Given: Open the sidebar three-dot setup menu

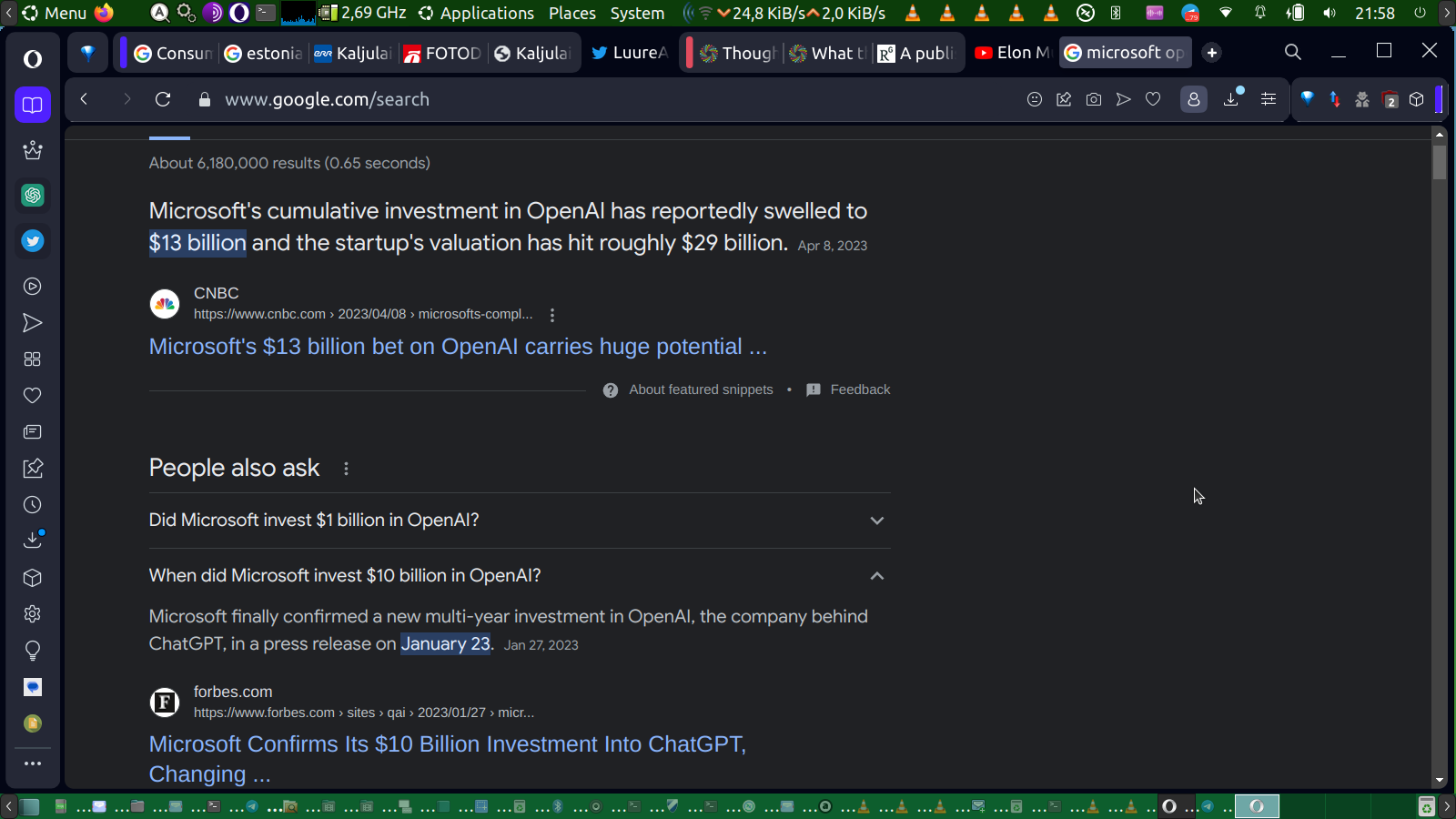Looking at the screenshot, I should 33,763.
